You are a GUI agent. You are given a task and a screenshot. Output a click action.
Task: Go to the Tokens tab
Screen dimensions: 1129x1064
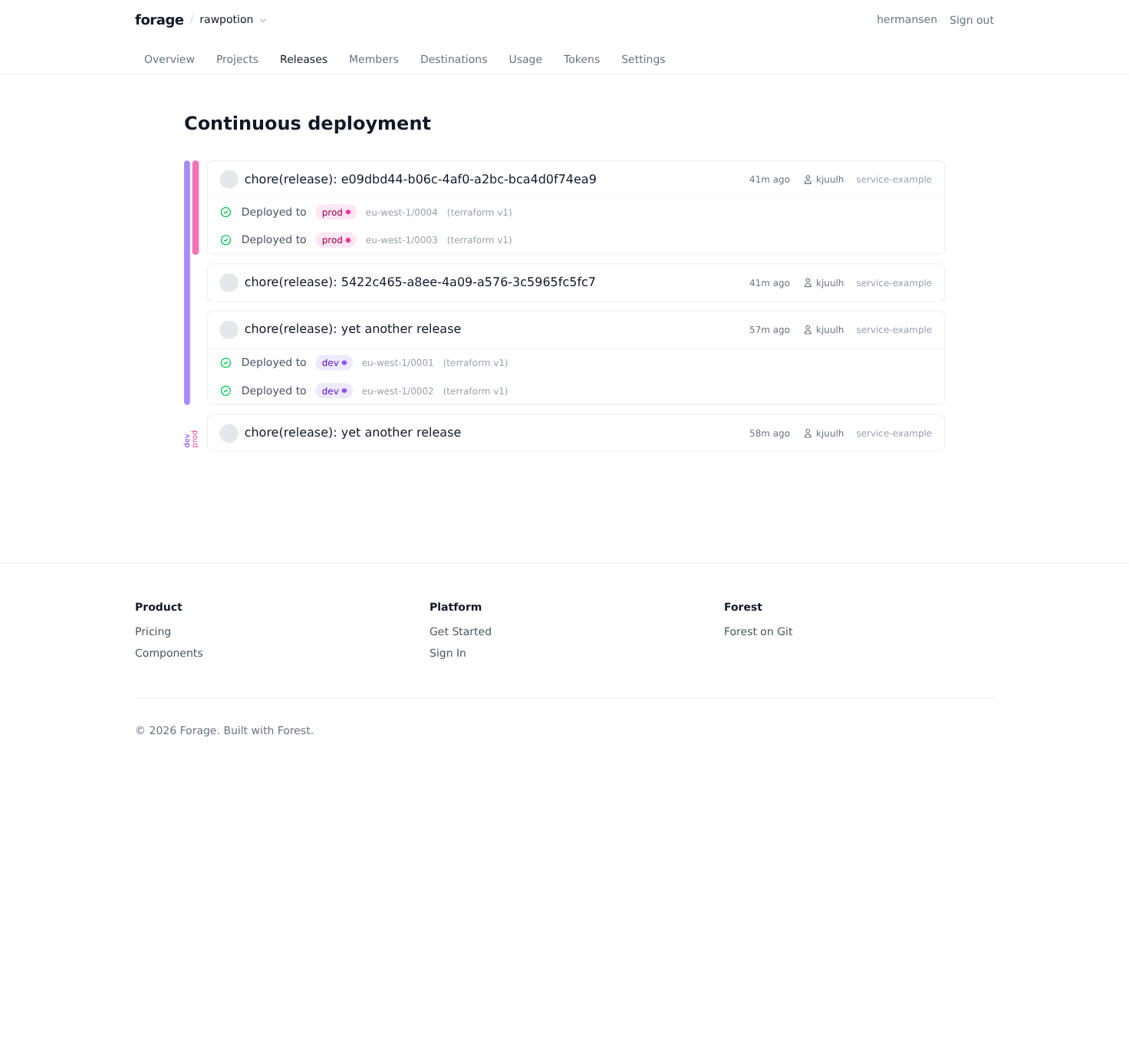(581, 59)
